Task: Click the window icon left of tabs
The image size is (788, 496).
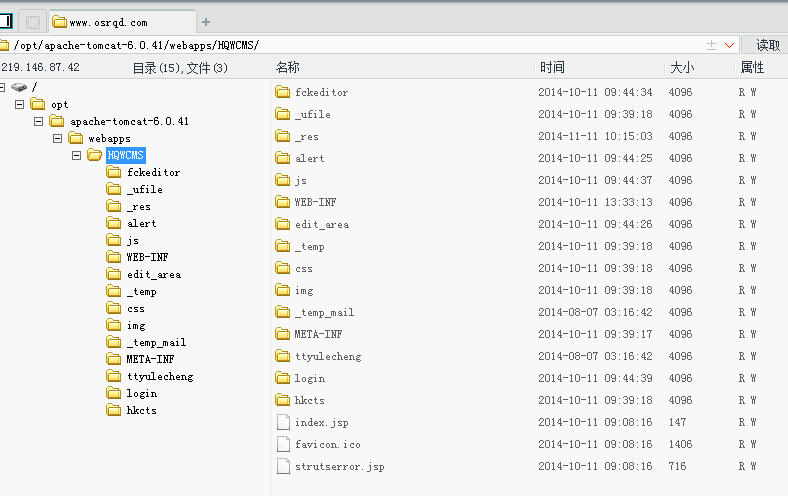Action: pyautogui.click(x=6, y=21)
